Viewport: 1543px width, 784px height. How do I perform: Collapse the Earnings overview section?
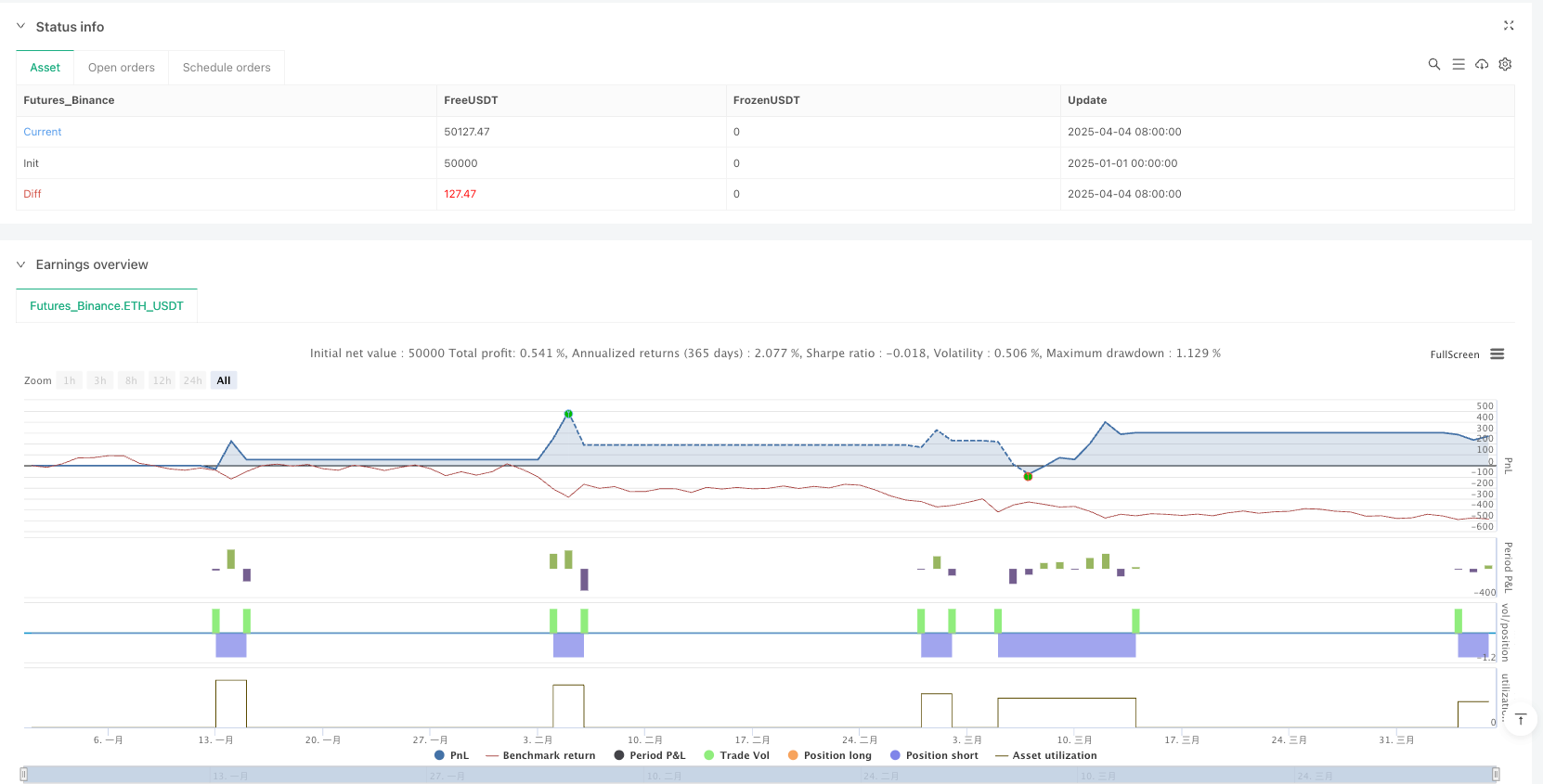(21, 264)
